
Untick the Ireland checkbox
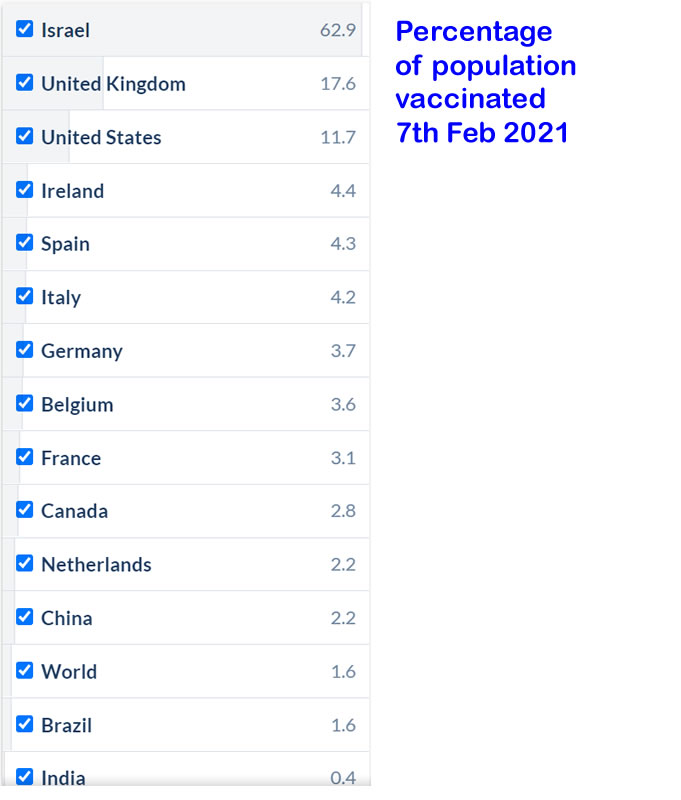click(x=25, y=190)
